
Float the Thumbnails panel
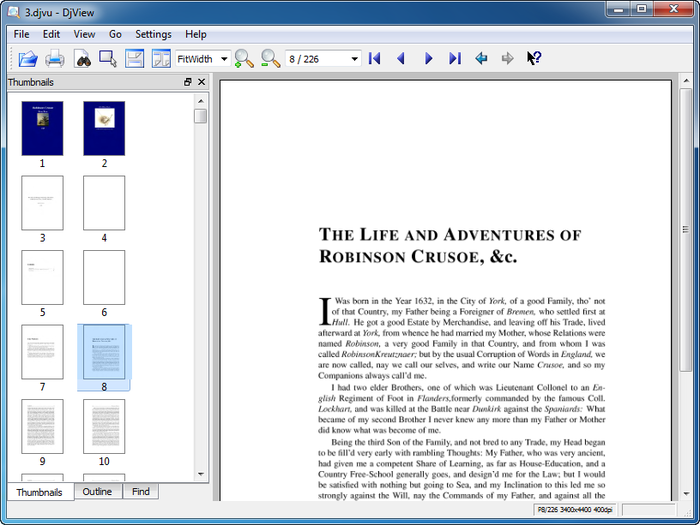tap(188, 82)
